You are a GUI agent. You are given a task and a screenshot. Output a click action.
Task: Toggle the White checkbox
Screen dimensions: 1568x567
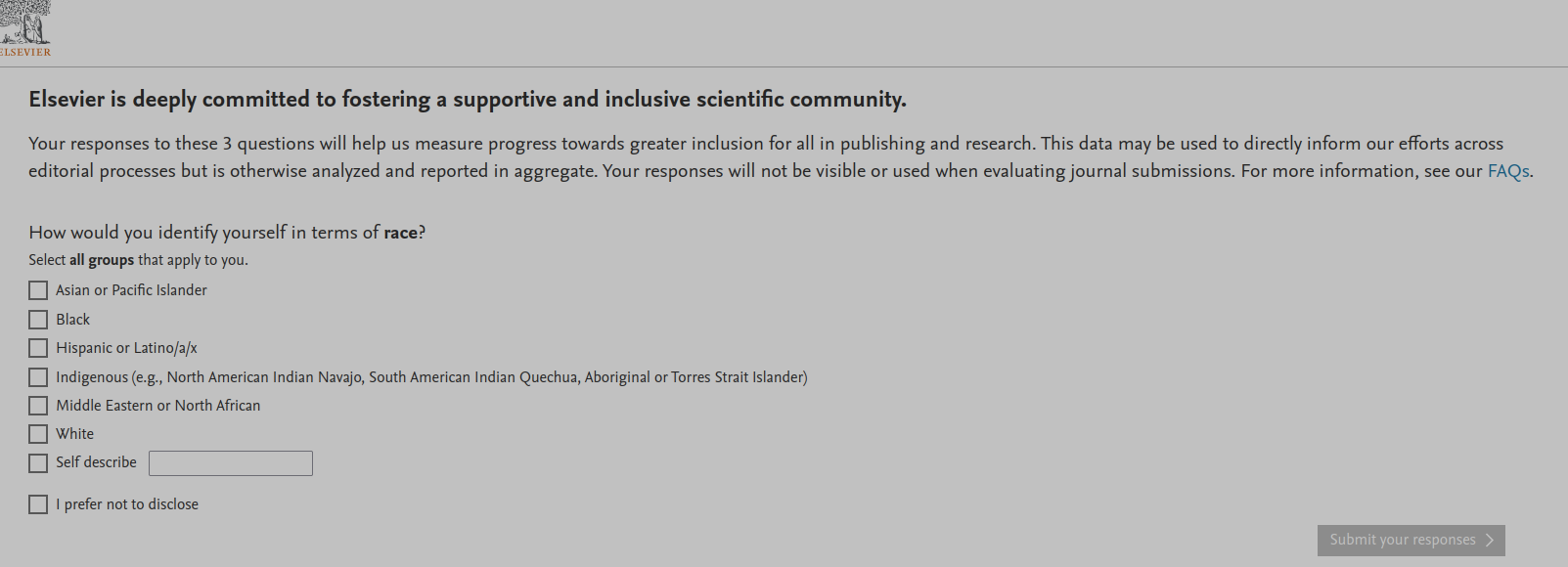[38, 434]
